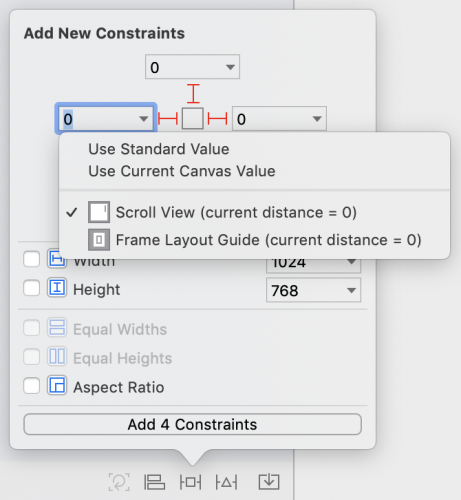Expand the top spacing value dropdown
461x500 pixels.
tap(230, 67)
